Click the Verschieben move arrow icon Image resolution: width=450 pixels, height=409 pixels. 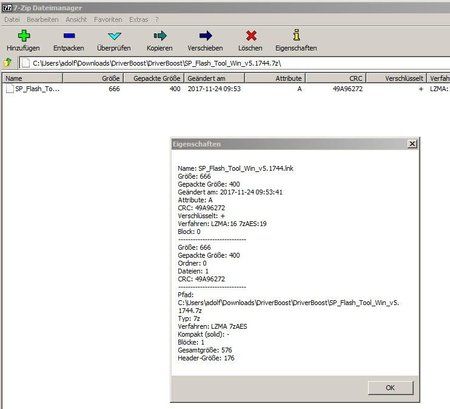(x=205, y=35)
